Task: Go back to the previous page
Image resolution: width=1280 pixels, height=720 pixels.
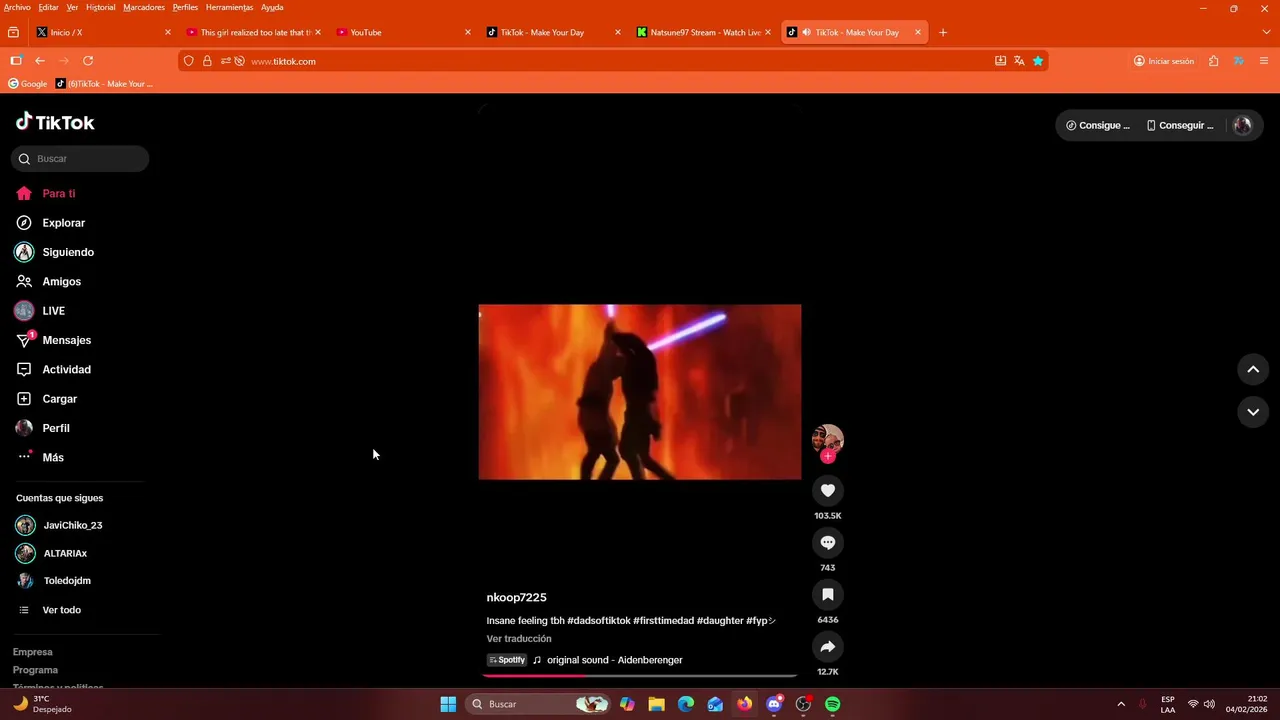Action: (x=40, y=61)
